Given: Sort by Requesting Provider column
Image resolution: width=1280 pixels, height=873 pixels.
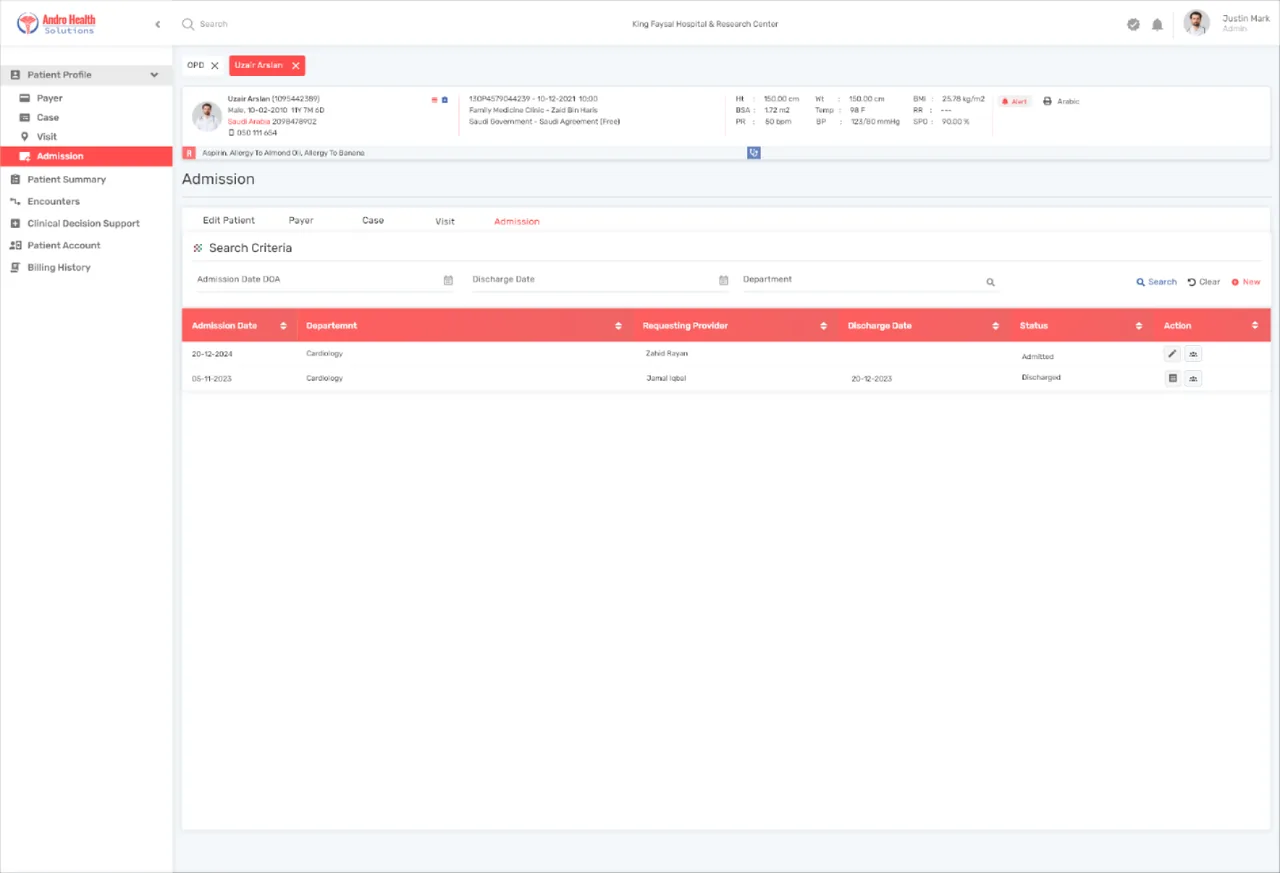Looking at the screenshot, I should 823,326.
